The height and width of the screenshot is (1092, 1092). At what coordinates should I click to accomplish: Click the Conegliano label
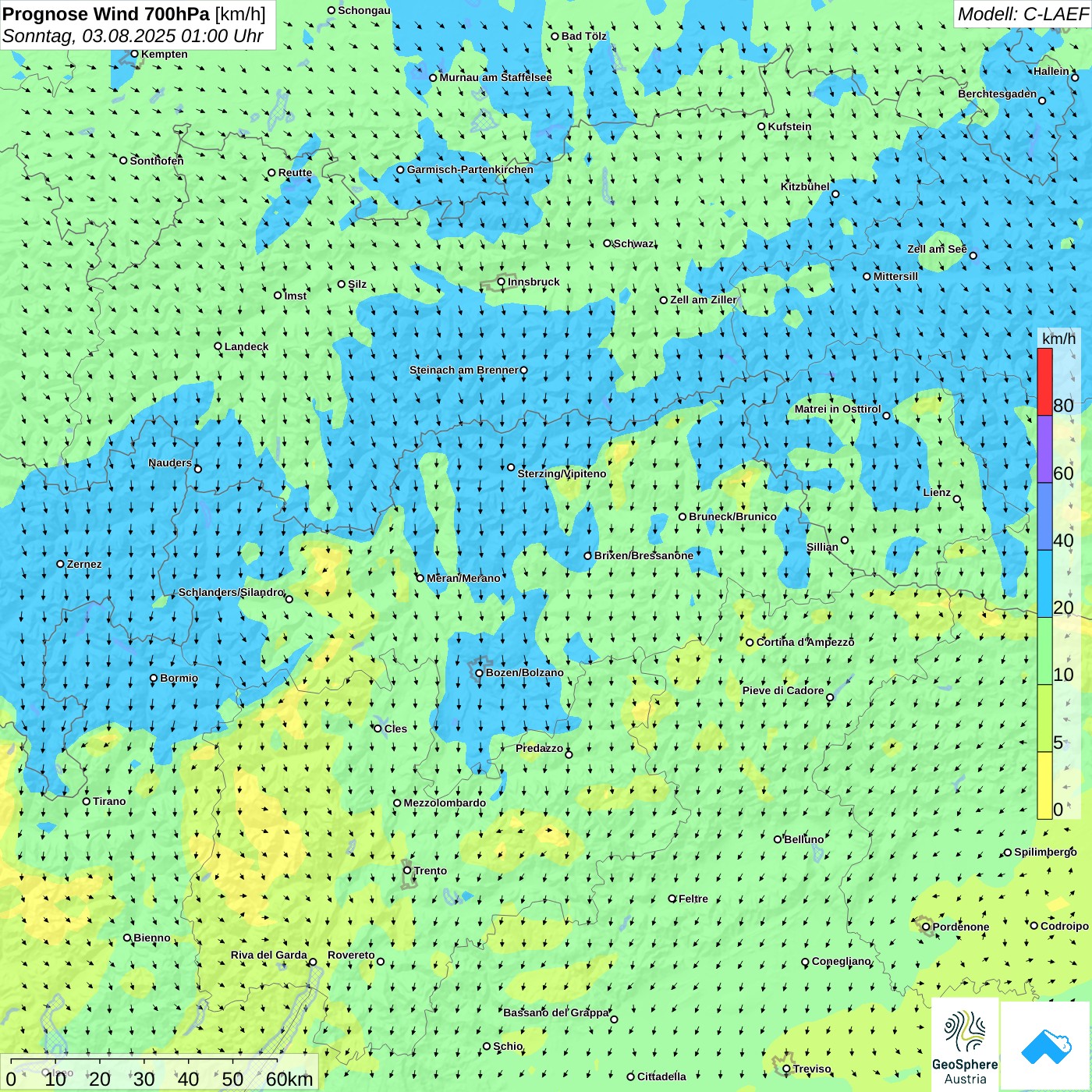pyautogui.click(x=842, y=961)
